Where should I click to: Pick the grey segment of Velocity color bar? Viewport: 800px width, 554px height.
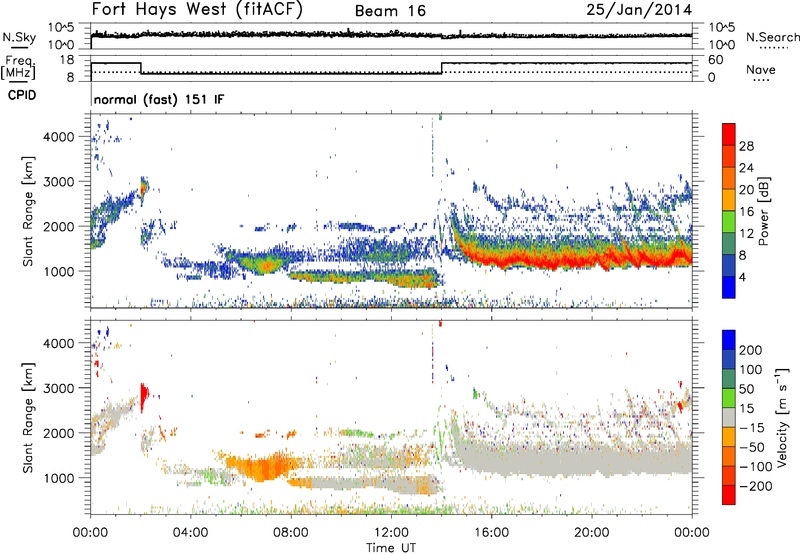(729, 417)
